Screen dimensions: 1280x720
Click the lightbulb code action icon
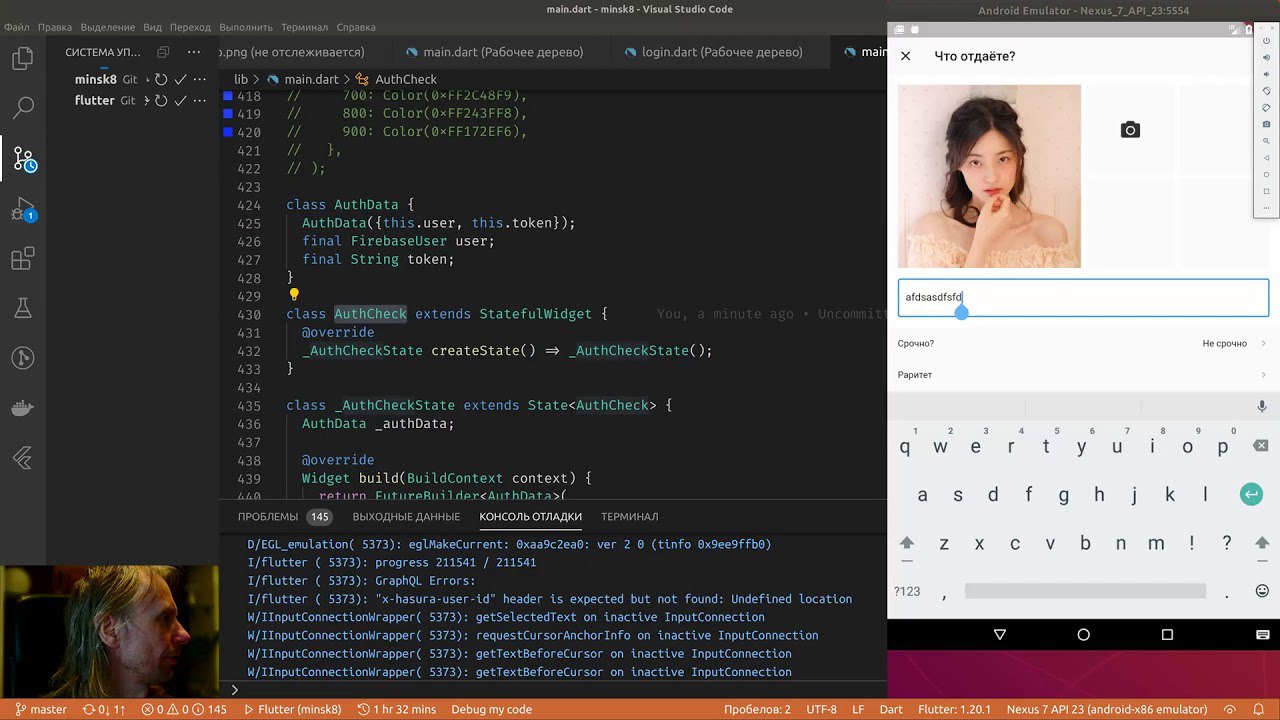(x=294, y=295)
